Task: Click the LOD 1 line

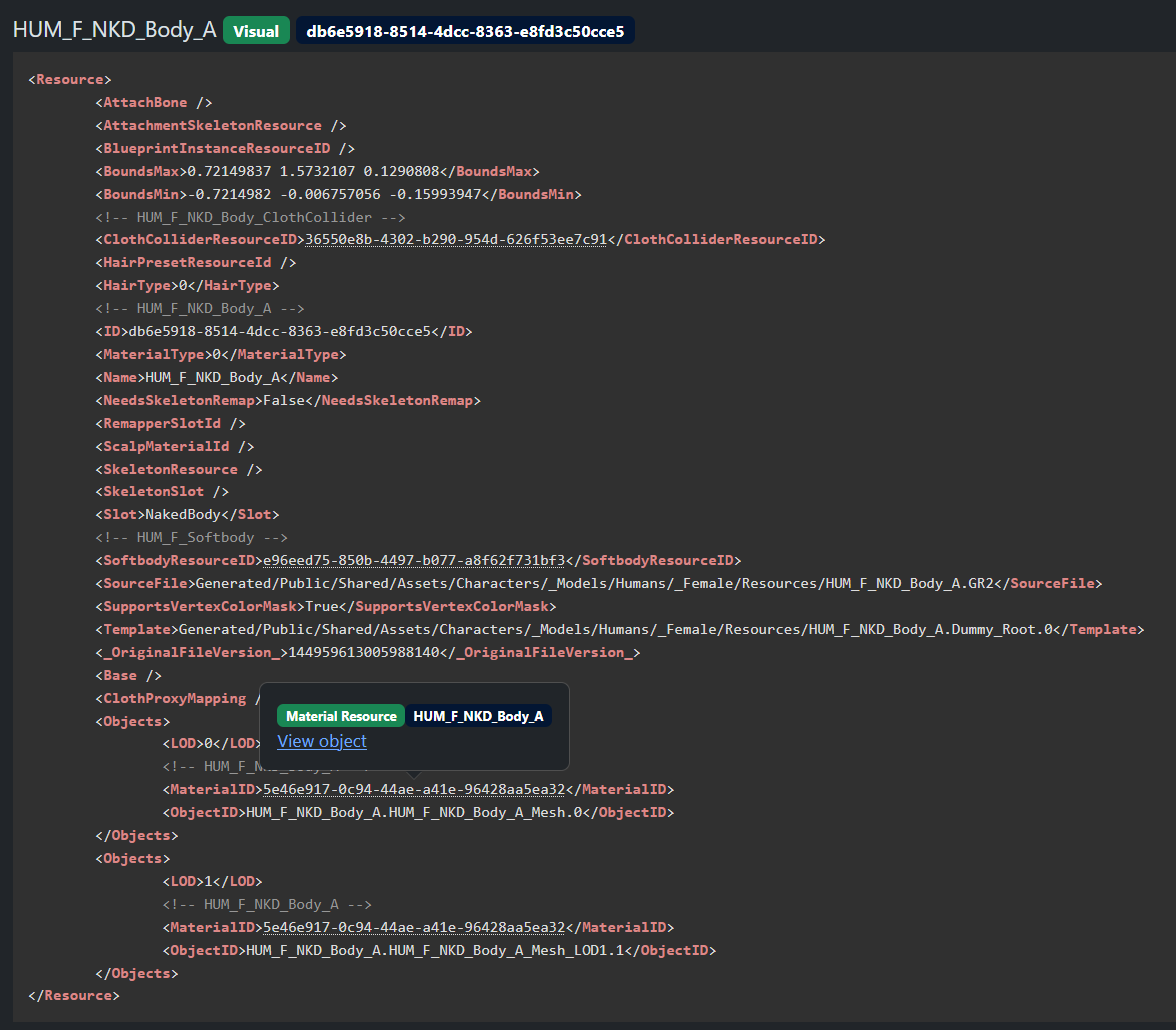Action: point(212,881)
